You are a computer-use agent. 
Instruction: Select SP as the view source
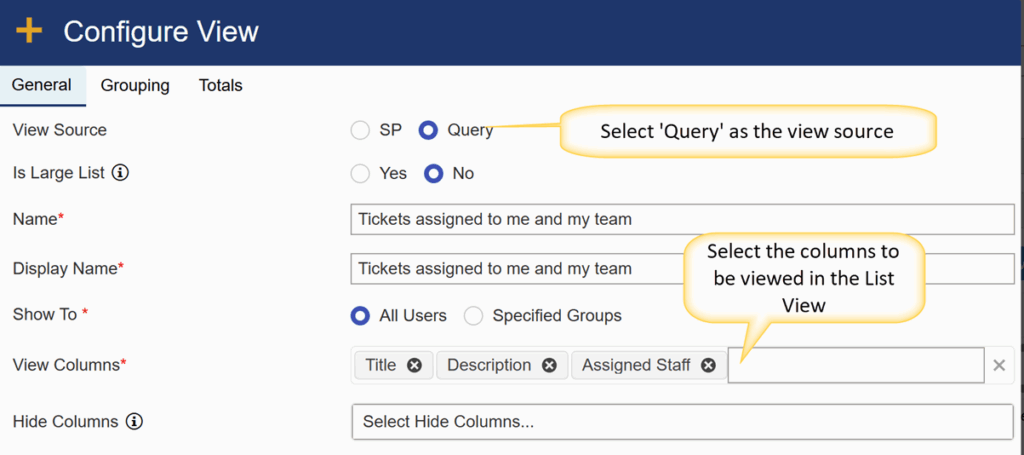click(x=360, y=131)
